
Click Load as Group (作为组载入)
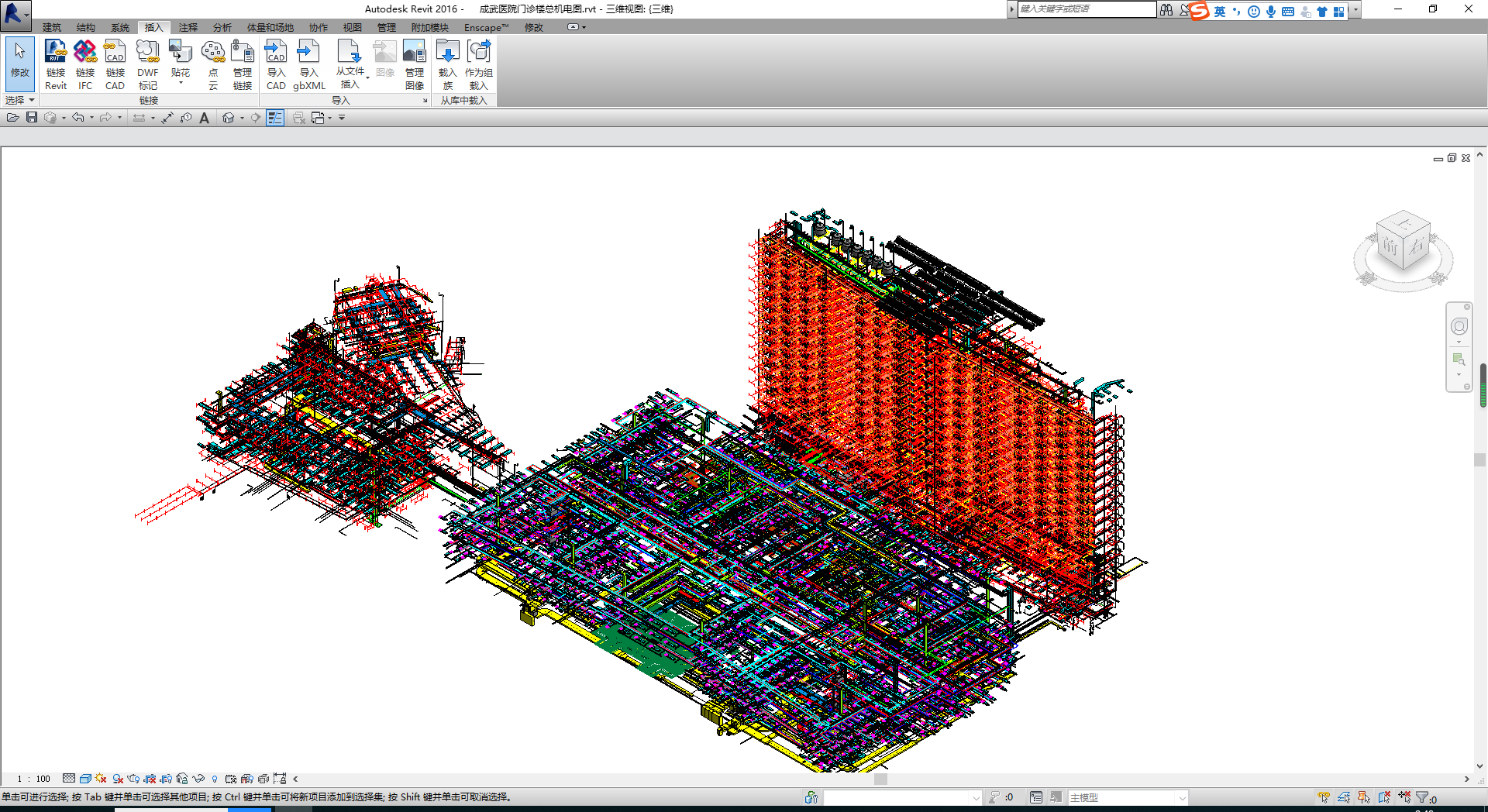coord(479,65)
